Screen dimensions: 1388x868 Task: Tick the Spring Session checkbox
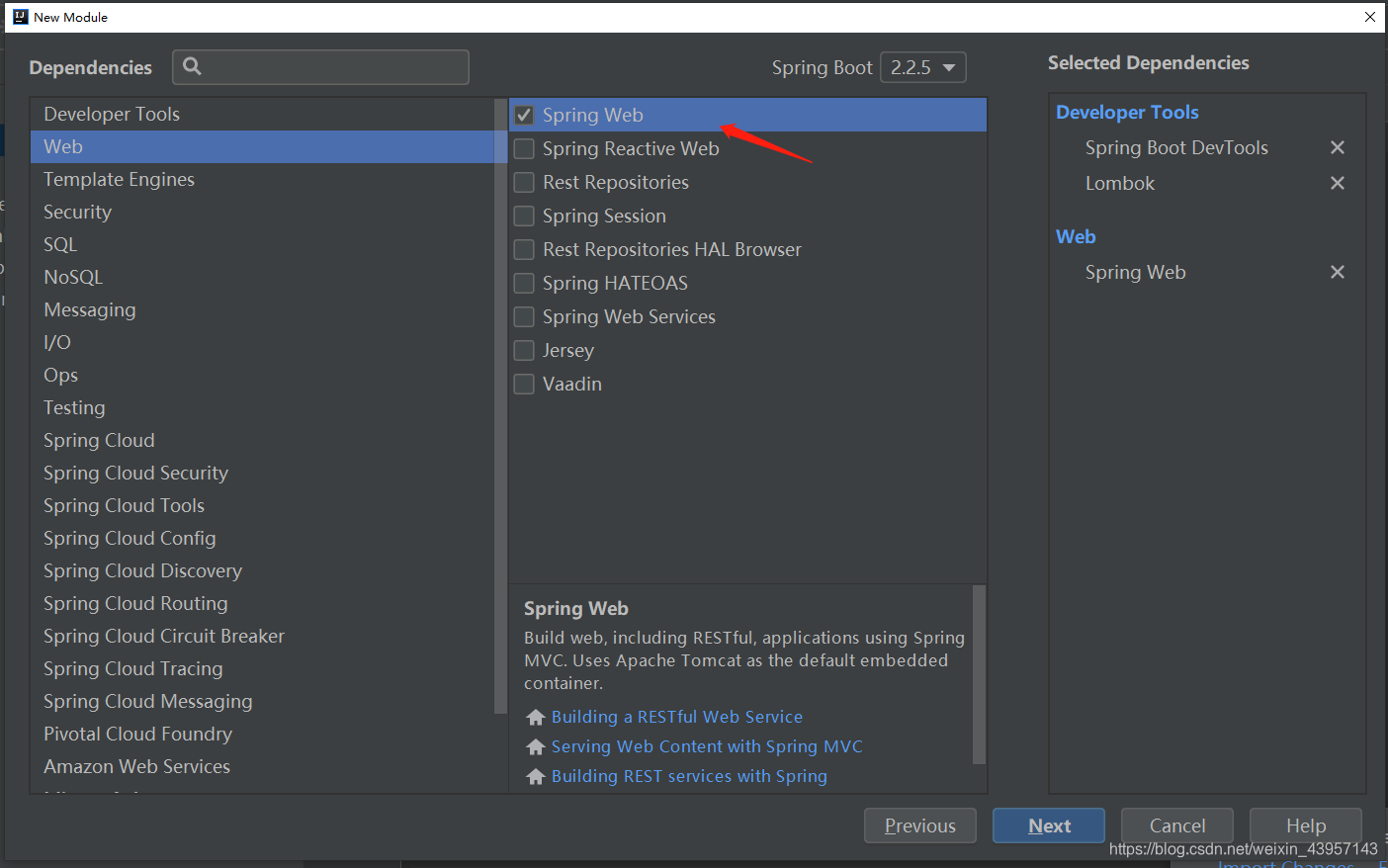click(525, 216)
